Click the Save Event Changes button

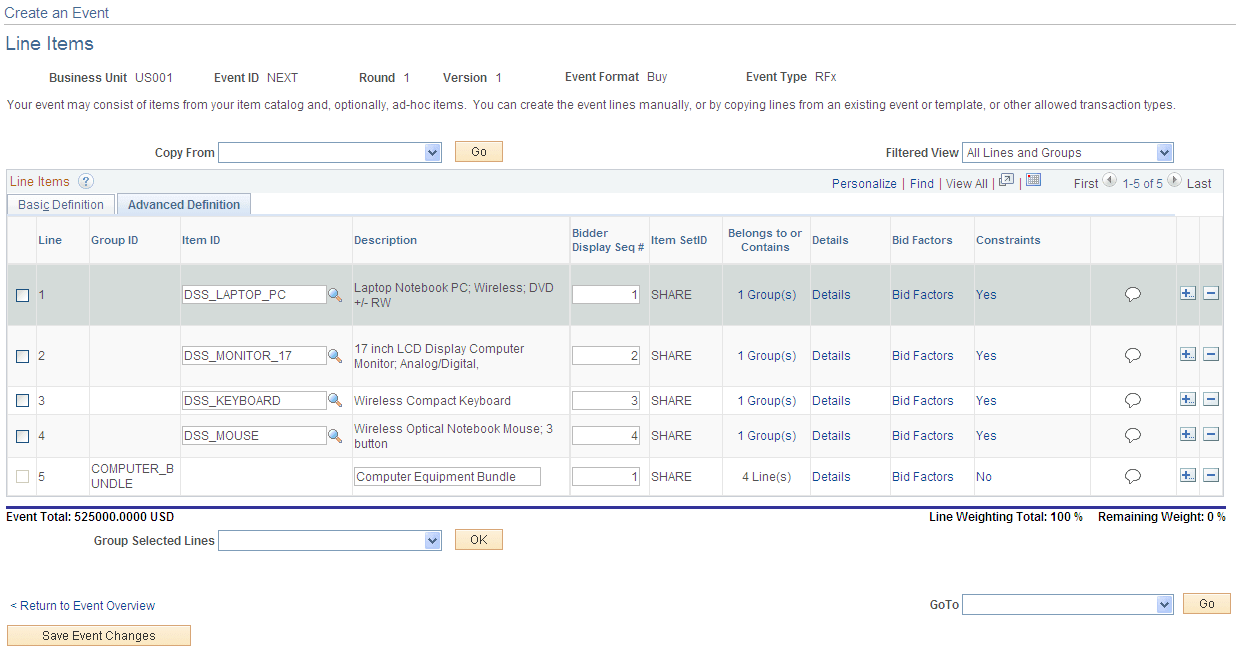pyautogui.click(x=98, y=635)
